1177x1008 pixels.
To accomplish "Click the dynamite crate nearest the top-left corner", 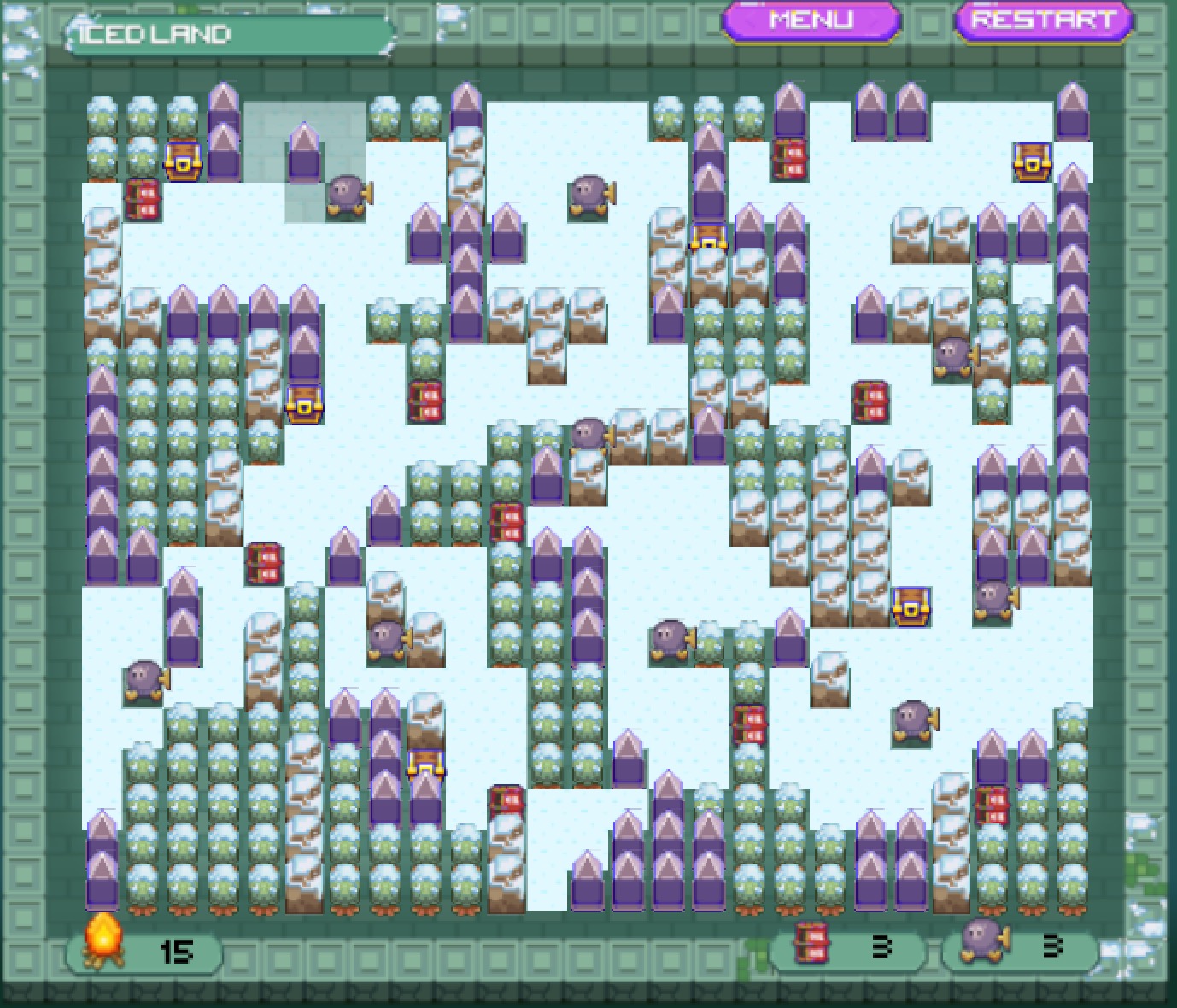I will (x=143, y=200).
